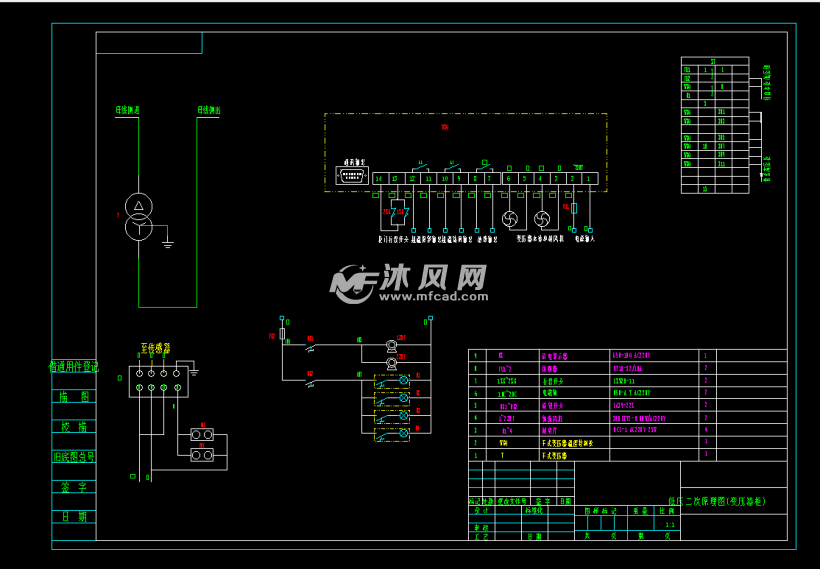This screenshot has width=820, height=569.
Task: Select the lower motor symbol in control circuit
Action: (391, 362)
